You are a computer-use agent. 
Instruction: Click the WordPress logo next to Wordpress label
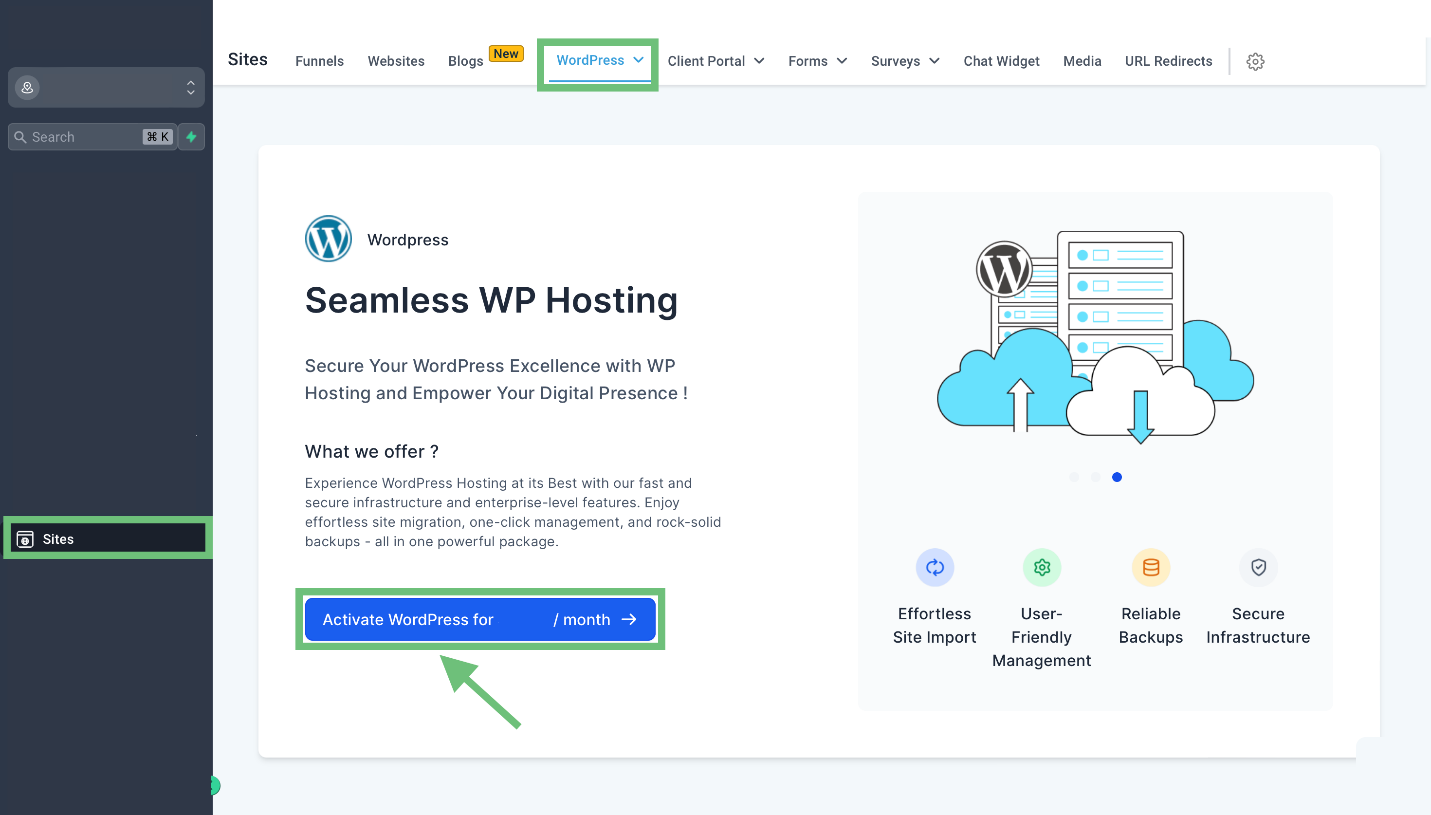point(328,239)
